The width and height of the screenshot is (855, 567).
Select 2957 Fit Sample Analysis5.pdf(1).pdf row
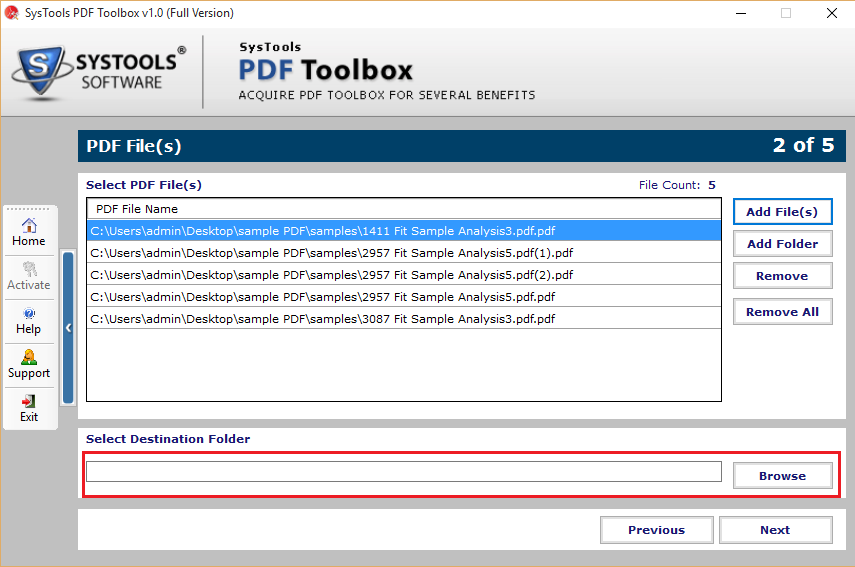[x=404, y=252]
